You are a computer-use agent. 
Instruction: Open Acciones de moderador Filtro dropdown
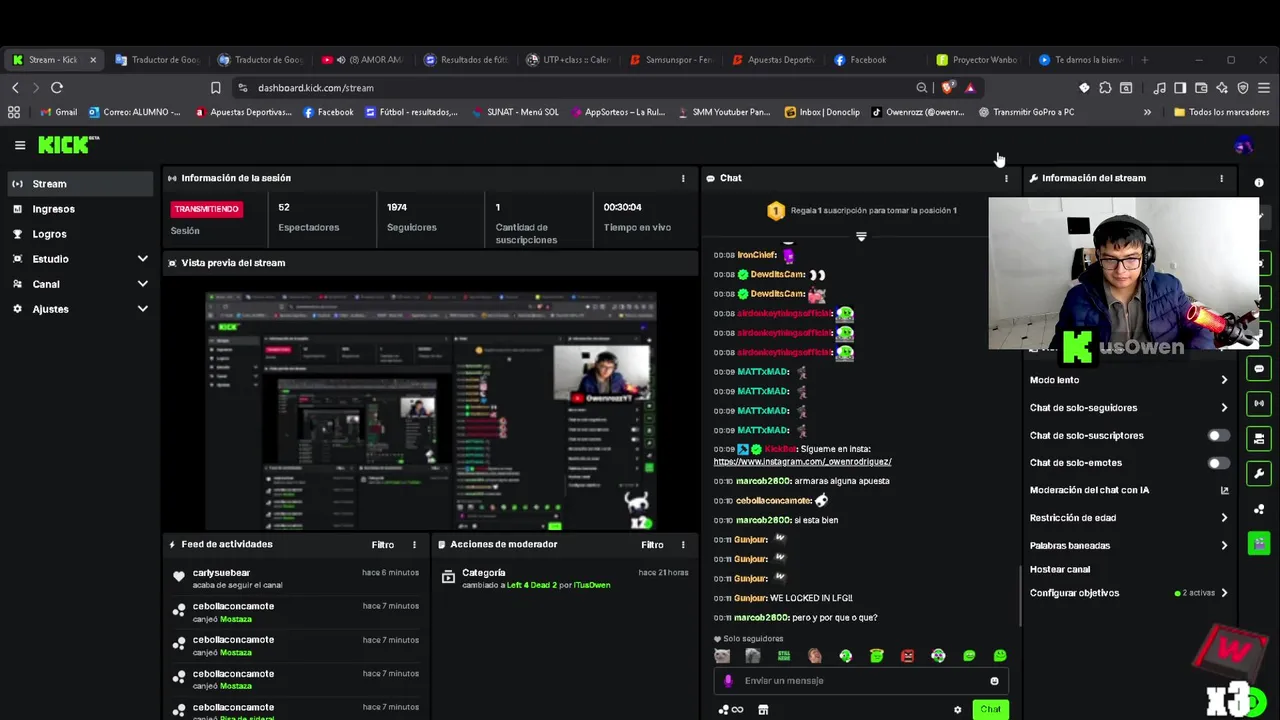click(652, 545)
